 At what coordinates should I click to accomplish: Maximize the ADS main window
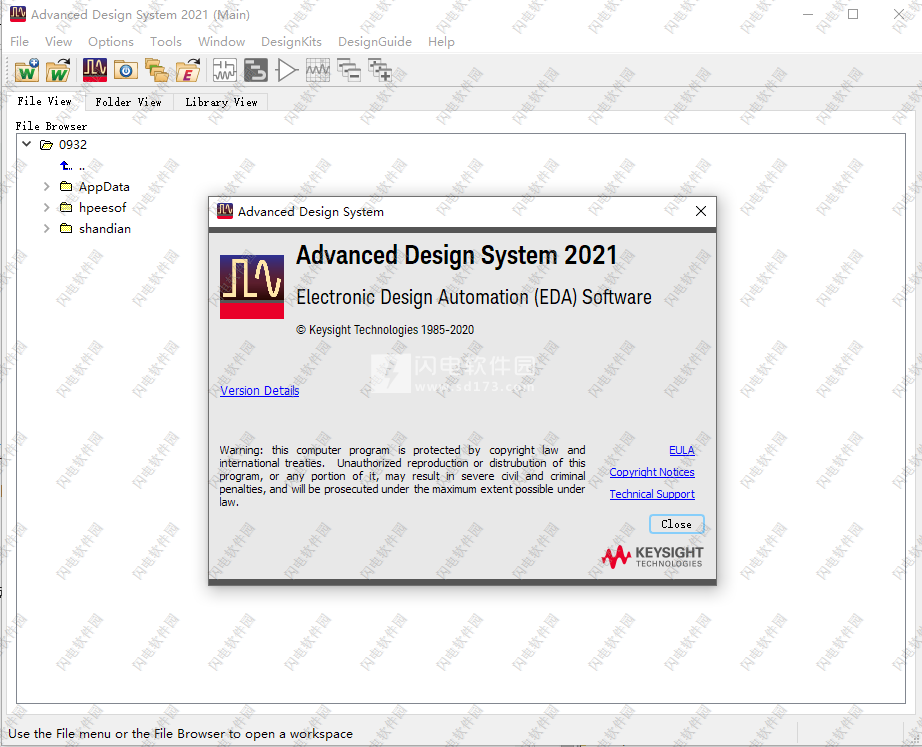click(853, 14)
